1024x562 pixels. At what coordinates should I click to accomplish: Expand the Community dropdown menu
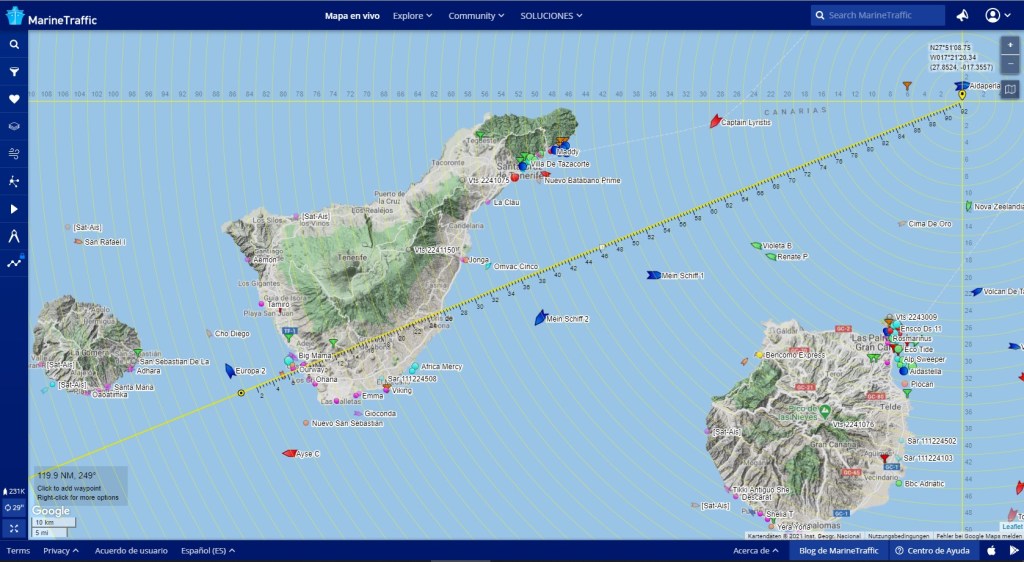476,16
